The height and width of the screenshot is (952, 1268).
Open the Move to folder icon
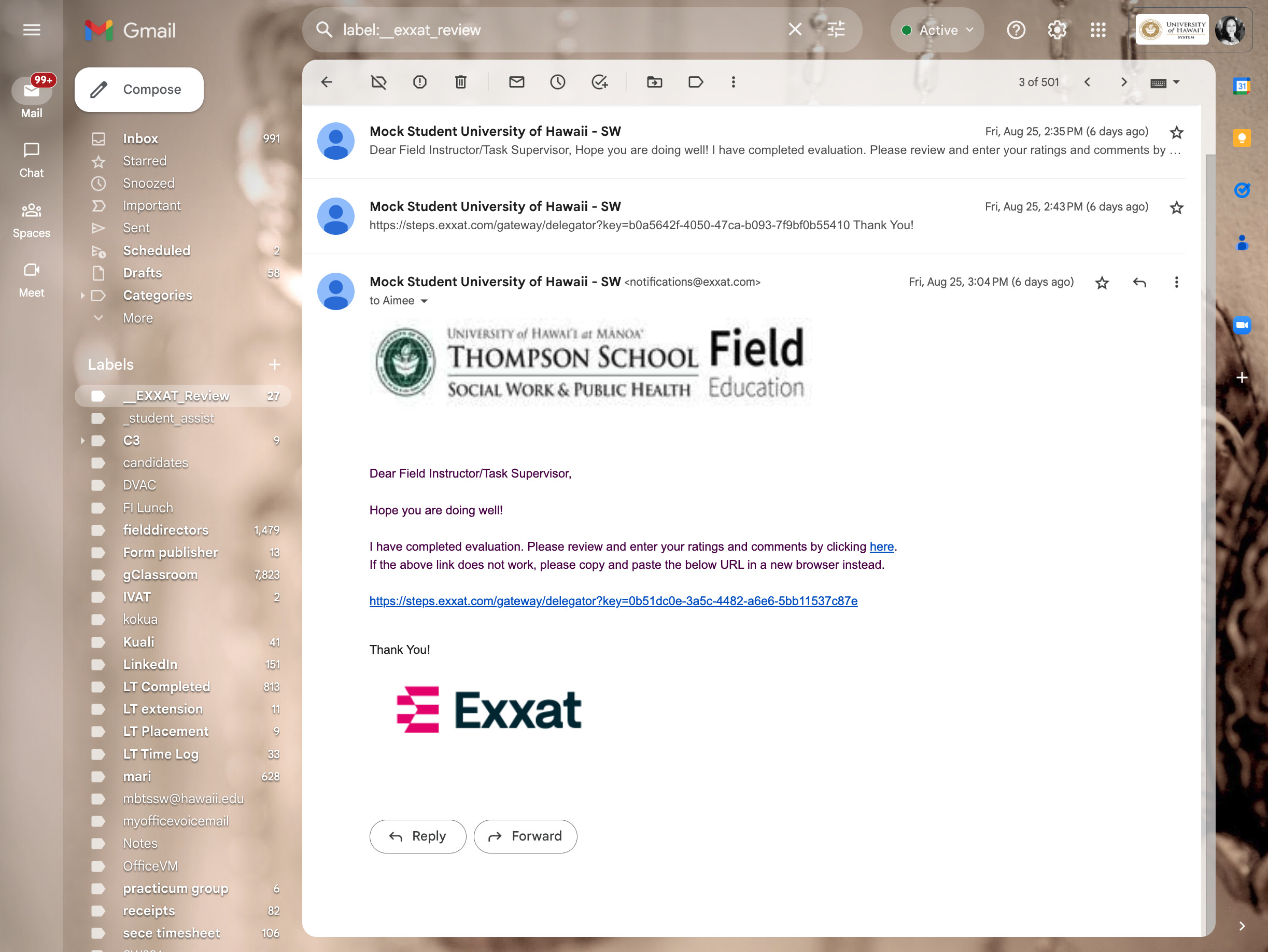[655, 82]
